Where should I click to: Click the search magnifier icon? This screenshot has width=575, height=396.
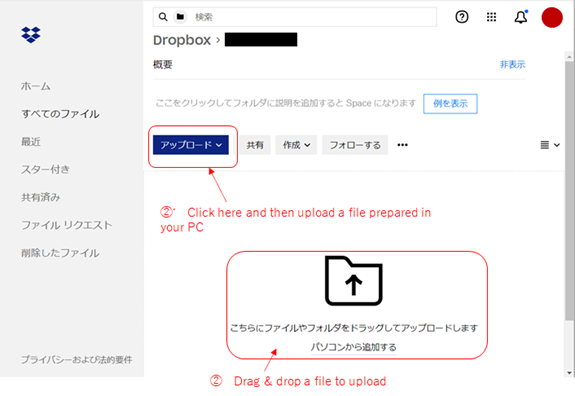(x=163, y=17)
